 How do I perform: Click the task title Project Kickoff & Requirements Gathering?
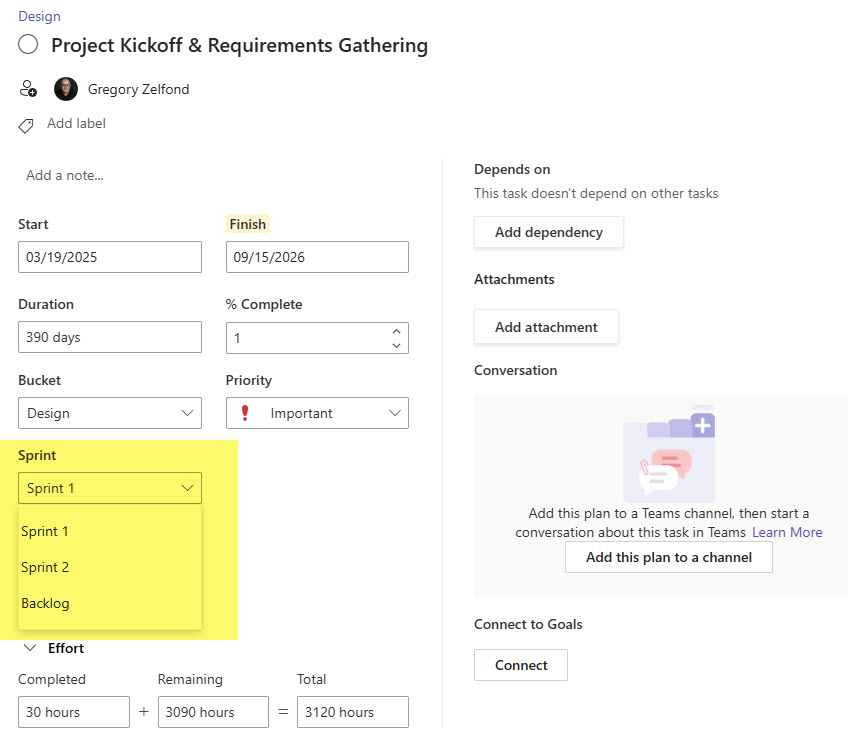pos(240,45)
